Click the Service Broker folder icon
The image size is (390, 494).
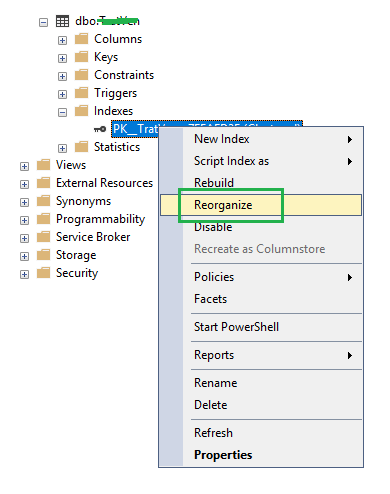[x=43, y=237]
